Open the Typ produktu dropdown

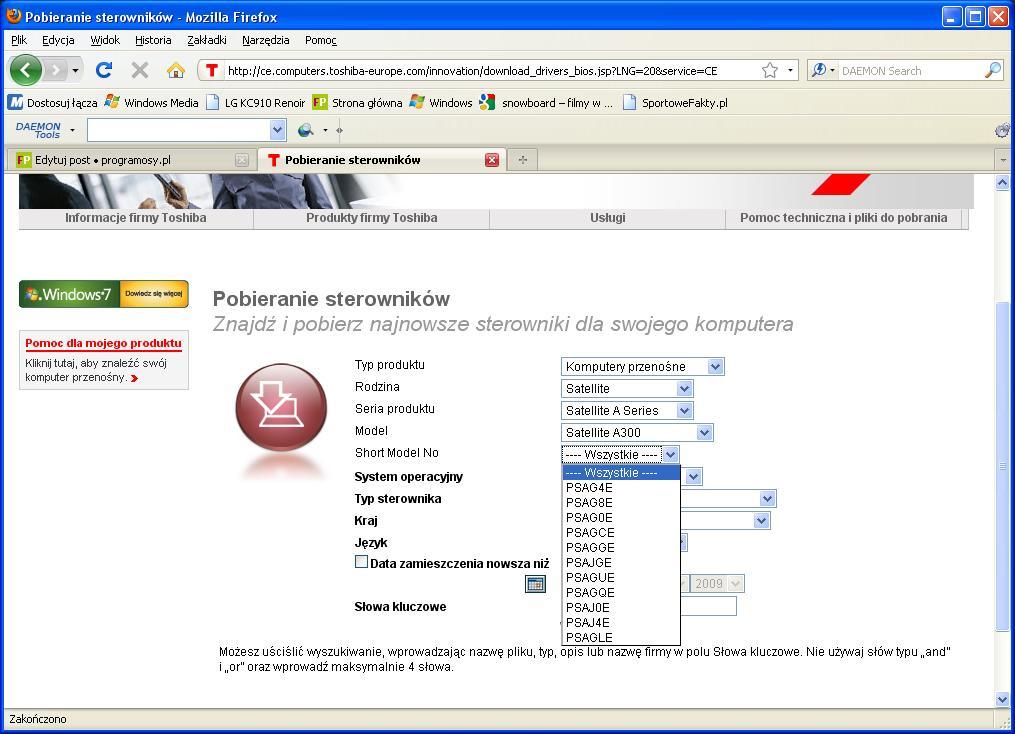(x=642, y=366)
